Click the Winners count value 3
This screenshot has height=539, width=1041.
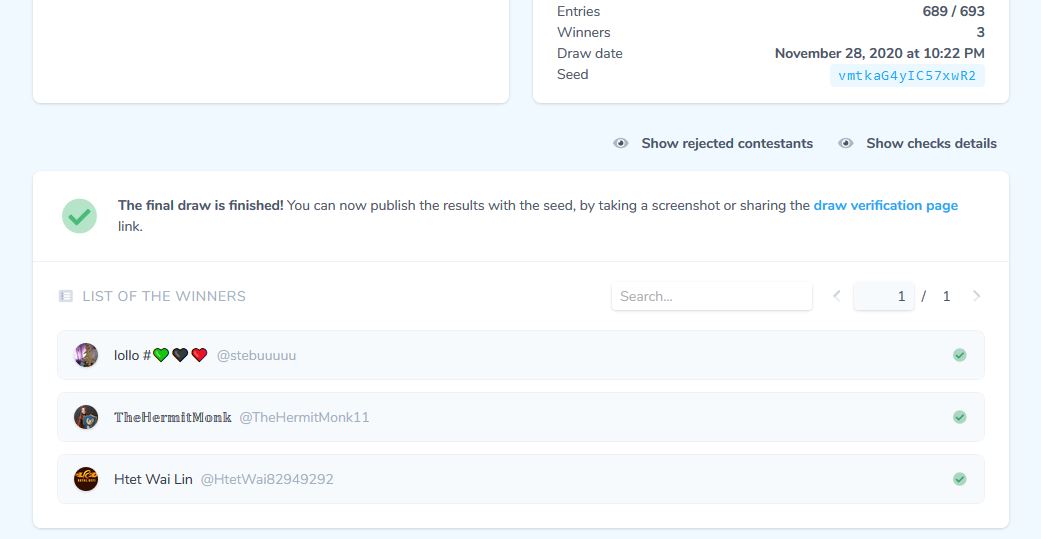coord(981,32)
